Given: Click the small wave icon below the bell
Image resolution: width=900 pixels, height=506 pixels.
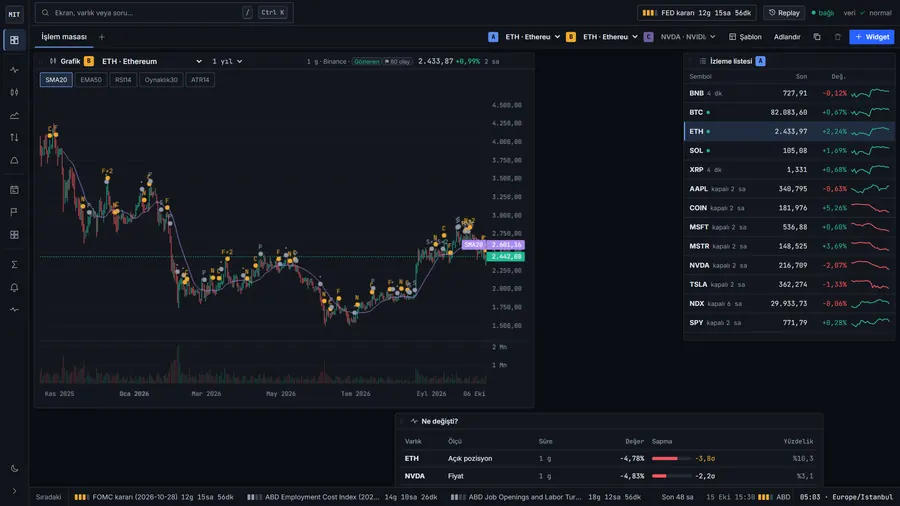Looking at the screenshot, I should click(x=14, y=310).
